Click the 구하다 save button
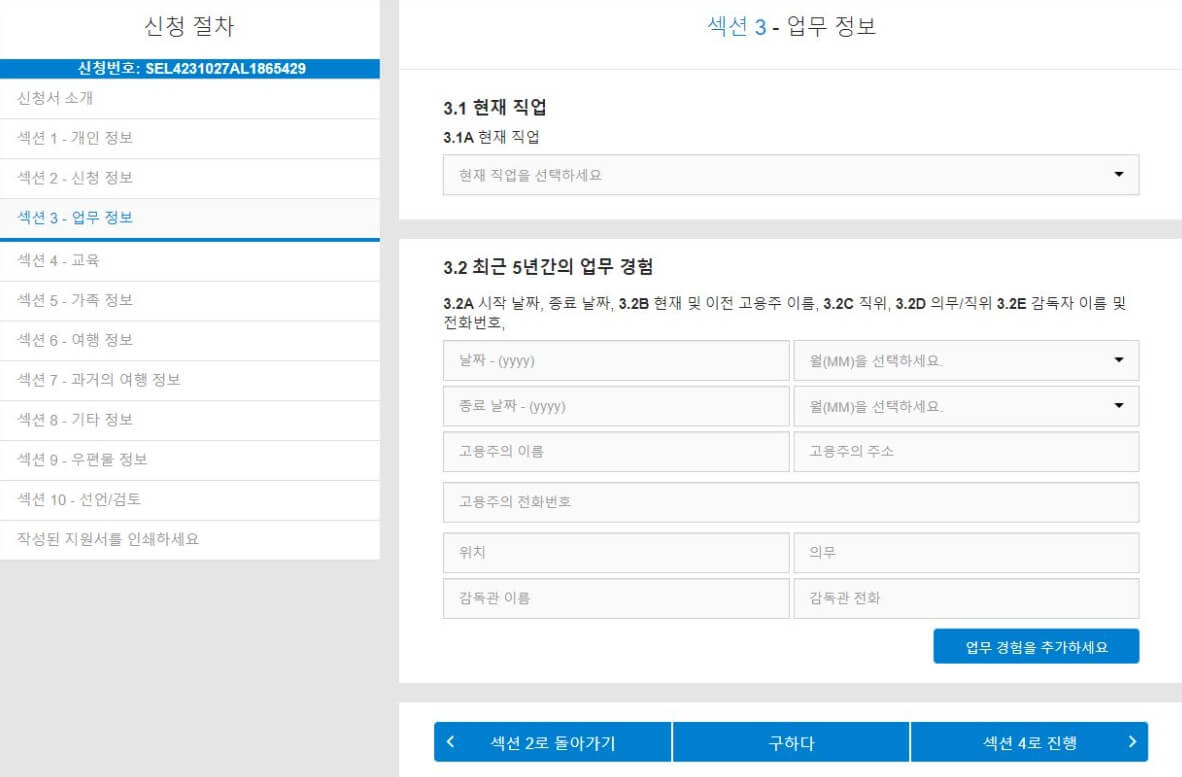The width and height of the screenshot is (1182, 777). (790, 741)
